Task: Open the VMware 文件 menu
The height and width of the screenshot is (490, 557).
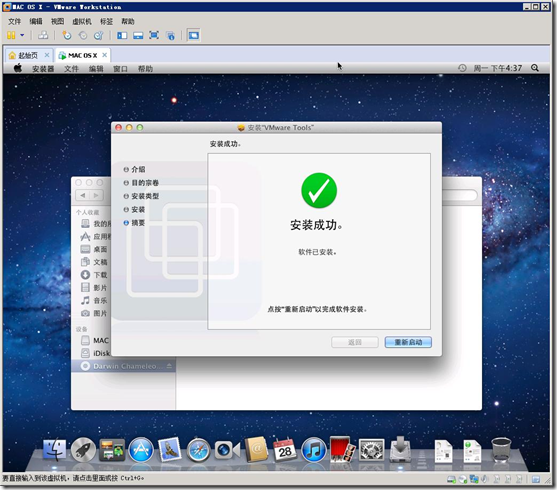Action: 15,21
